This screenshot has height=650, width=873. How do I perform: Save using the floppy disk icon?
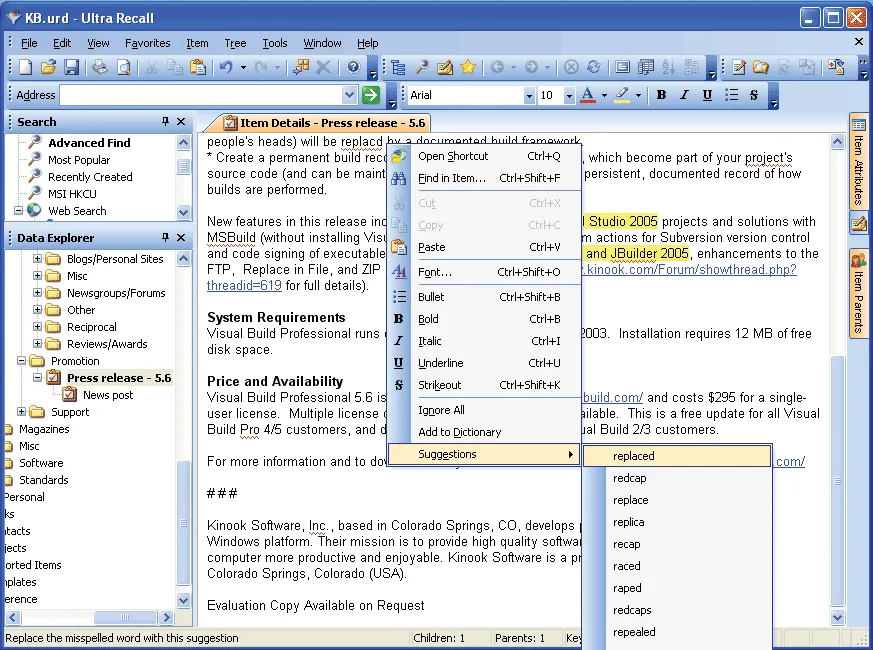(x=71, y=67)
